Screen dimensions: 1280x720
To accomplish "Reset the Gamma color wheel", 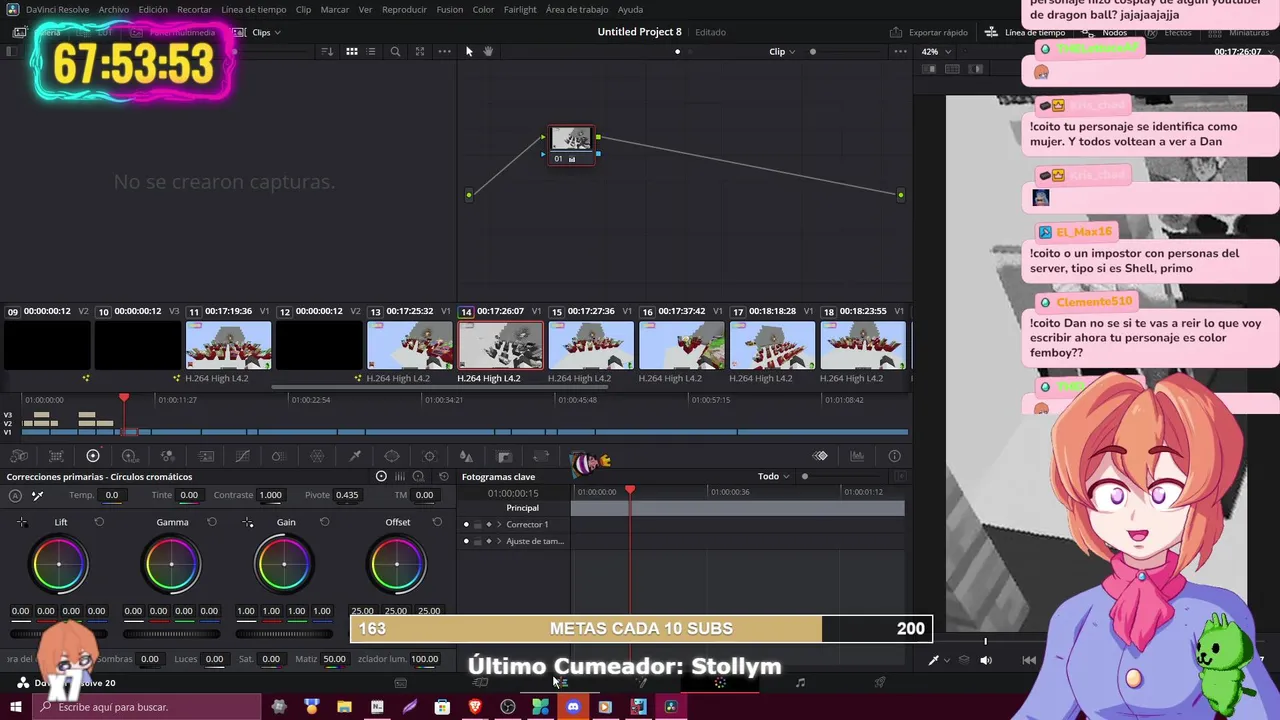I will point(211,522).
